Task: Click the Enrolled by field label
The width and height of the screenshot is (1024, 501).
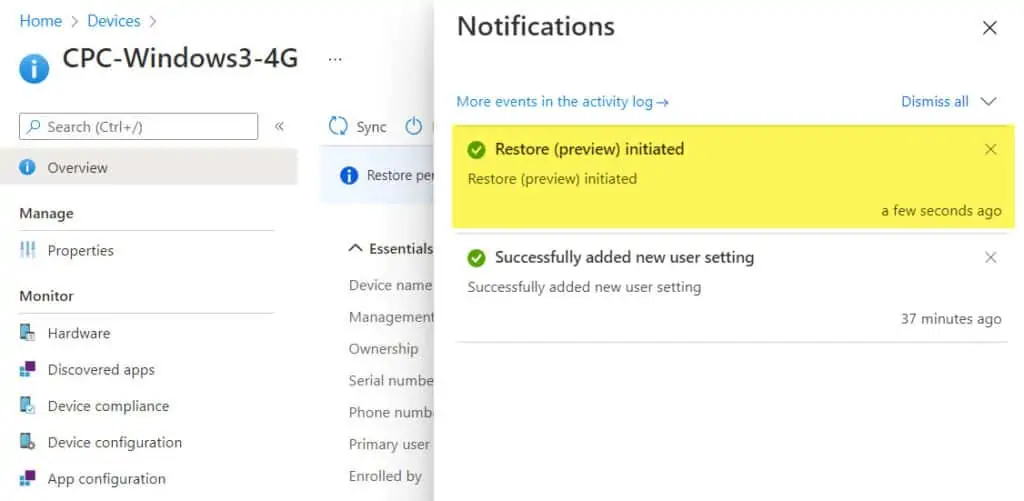Action: click(385, 476)
